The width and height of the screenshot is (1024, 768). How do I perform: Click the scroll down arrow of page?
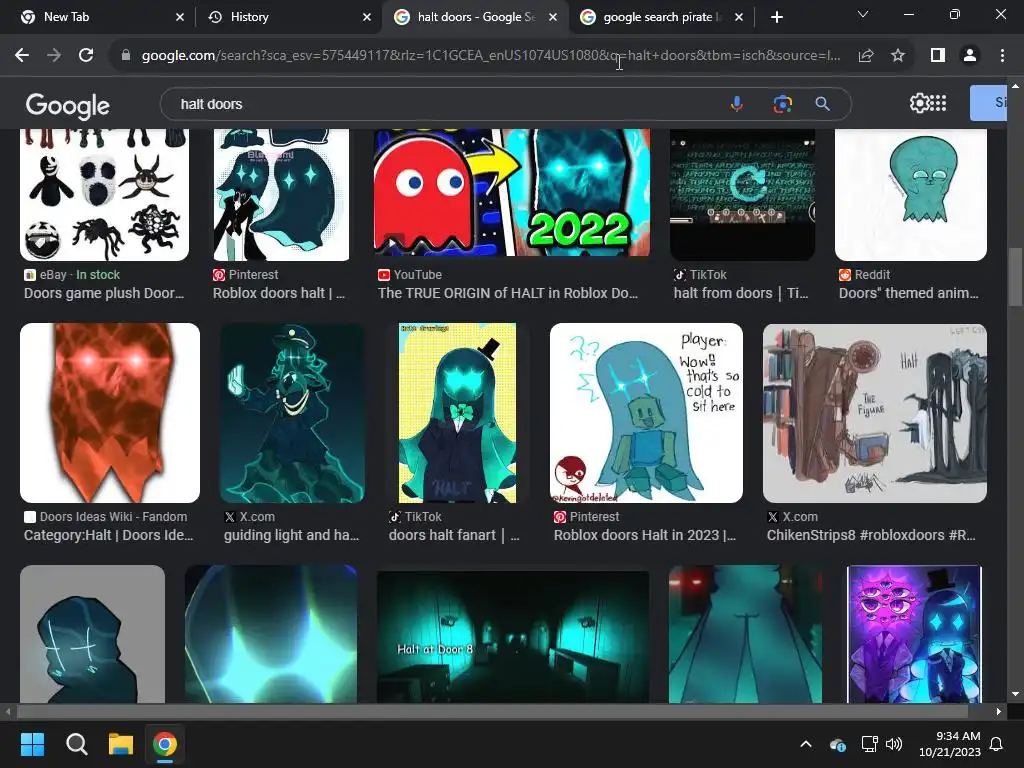(x=1015, y=694)
